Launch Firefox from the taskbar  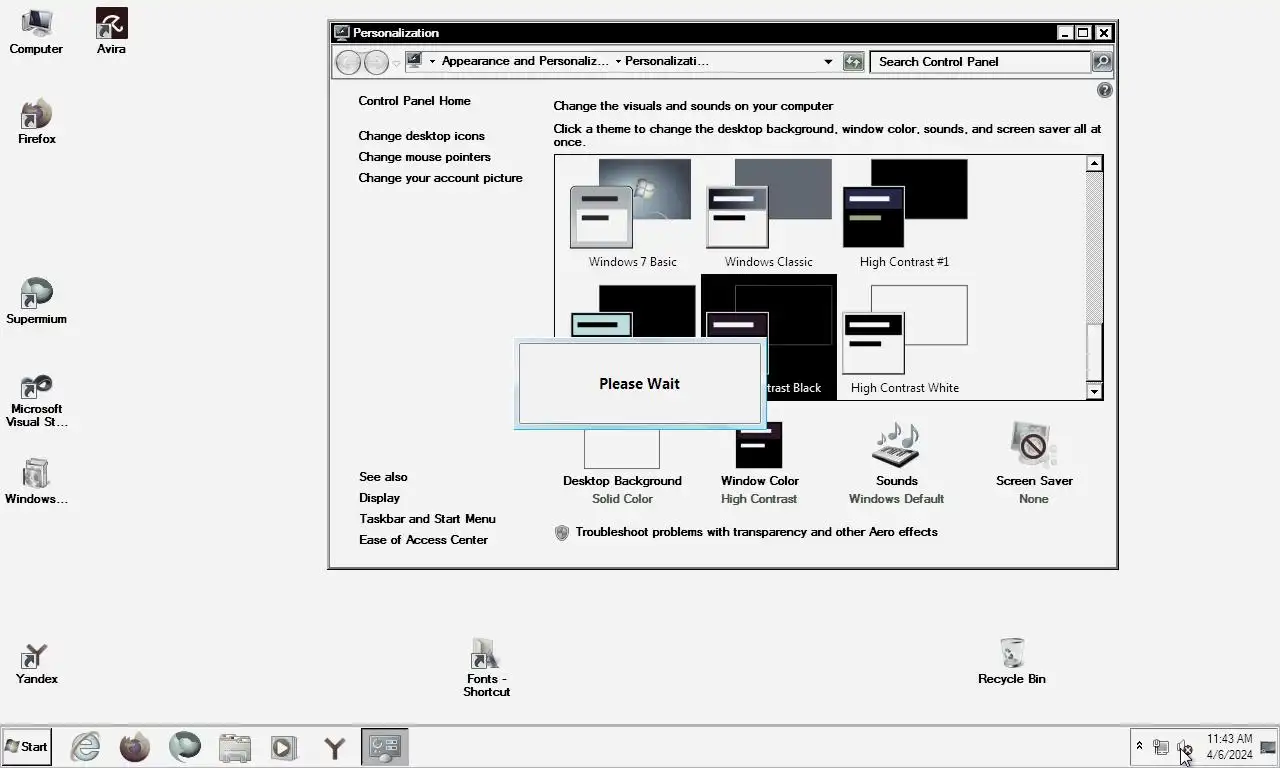click(x=135, y=746)
